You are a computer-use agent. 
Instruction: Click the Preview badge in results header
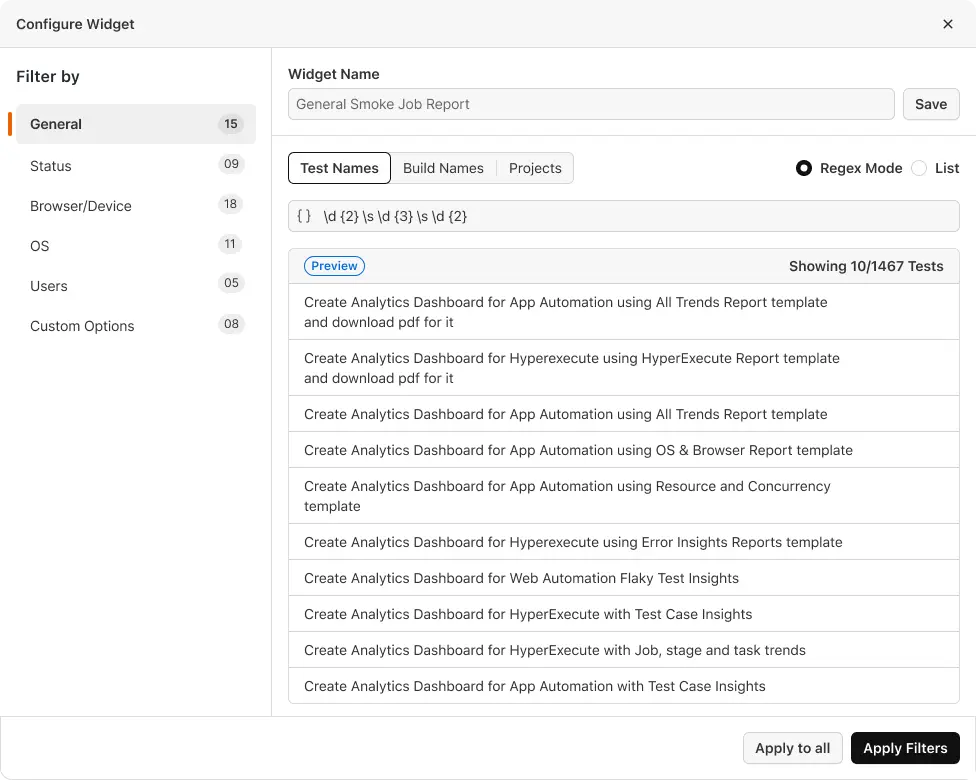coord(334,266)
